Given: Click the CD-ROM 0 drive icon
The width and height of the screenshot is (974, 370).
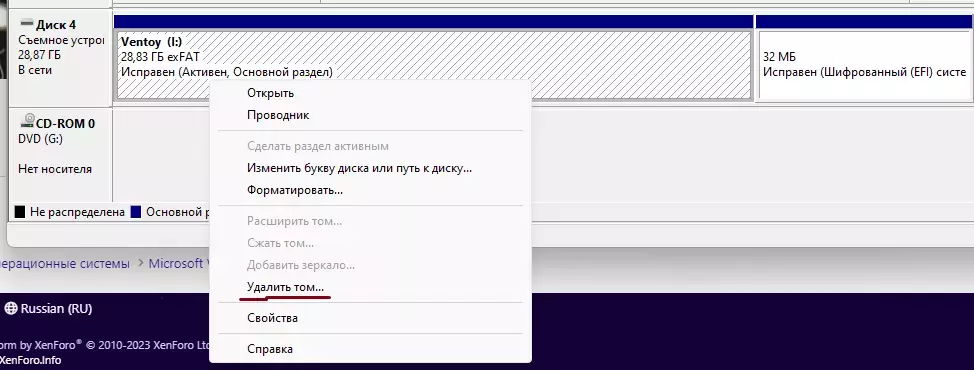Looking at the screenshot, I should 27,122.
